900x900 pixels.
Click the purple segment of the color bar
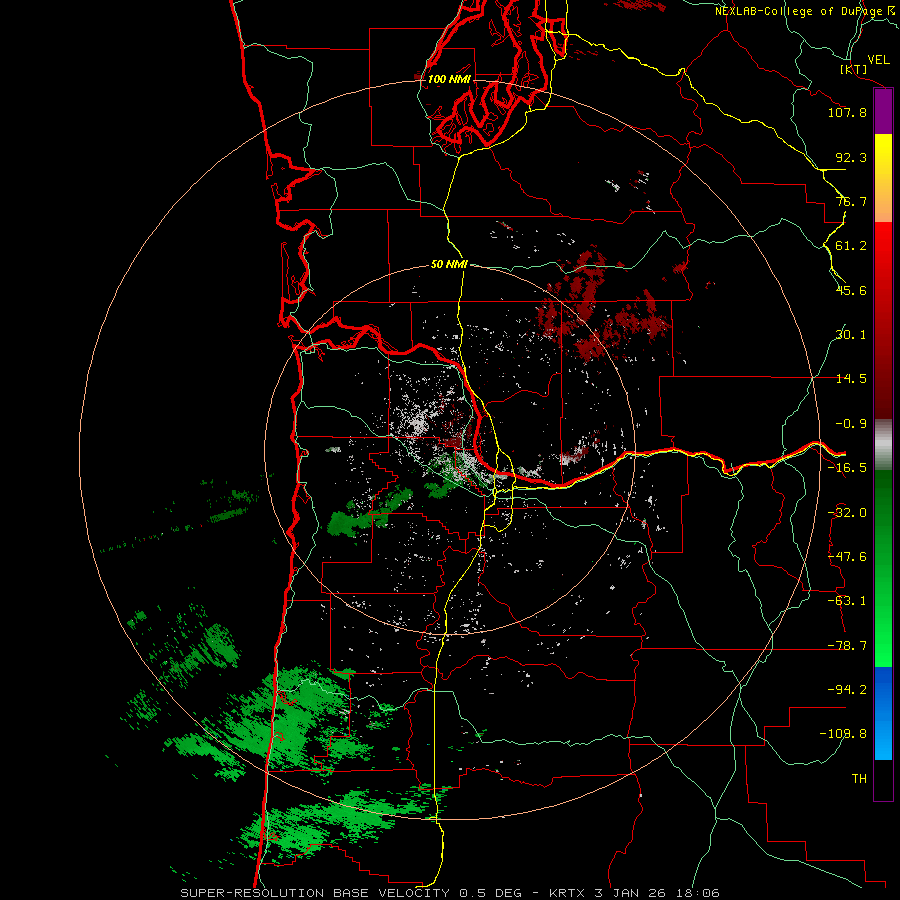(x=883, y=112)
